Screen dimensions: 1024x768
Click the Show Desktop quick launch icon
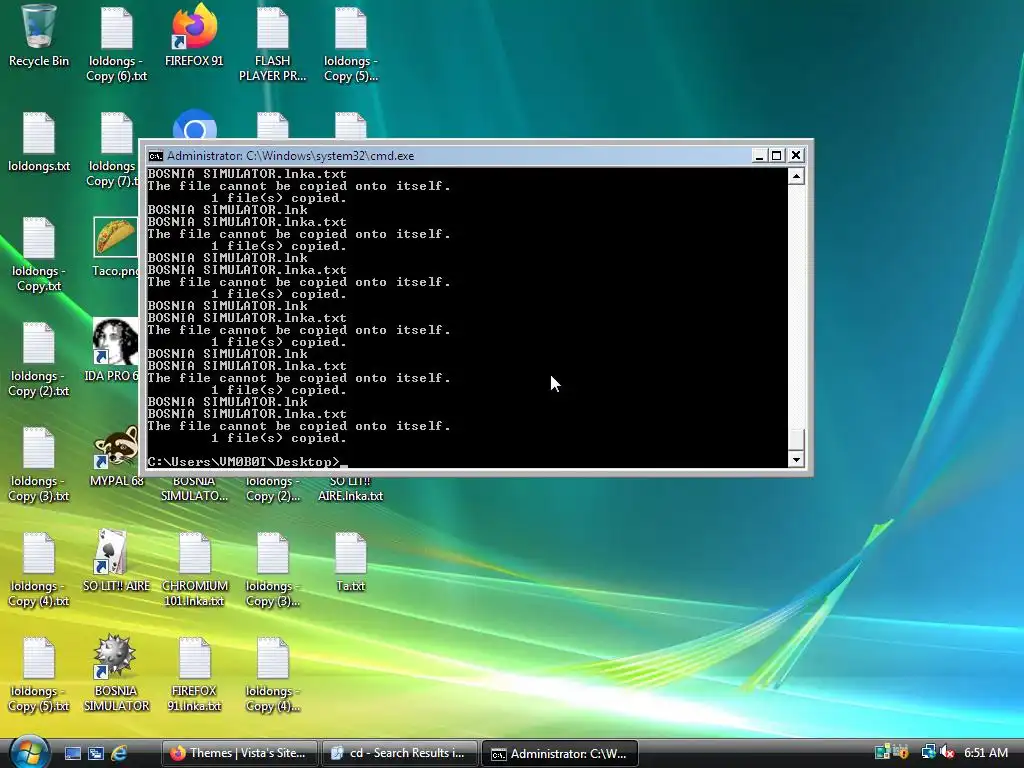pos(72,753)
